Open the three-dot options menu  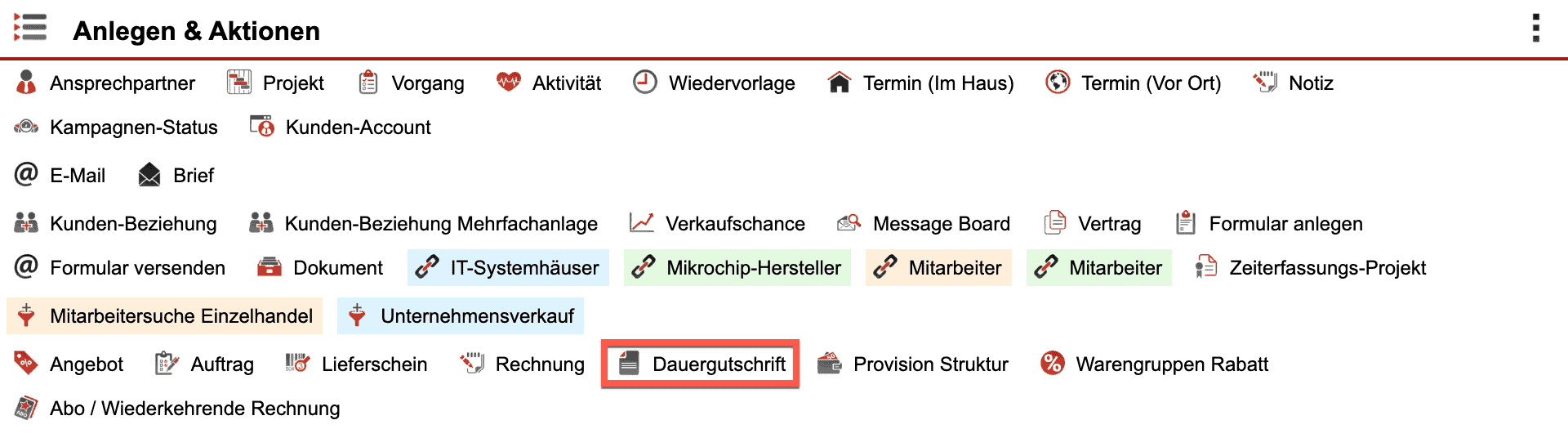(x=1536, y=29)
